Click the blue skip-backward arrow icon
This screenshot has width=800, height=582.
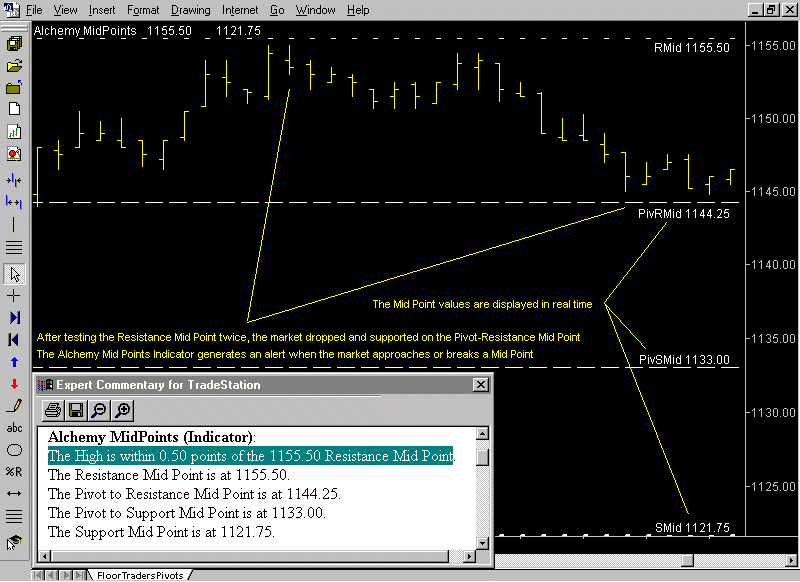point(14,340)
